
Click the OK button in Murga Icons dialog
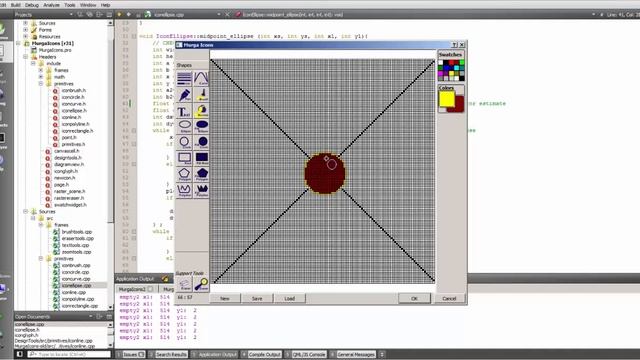[x=414, y=298]
